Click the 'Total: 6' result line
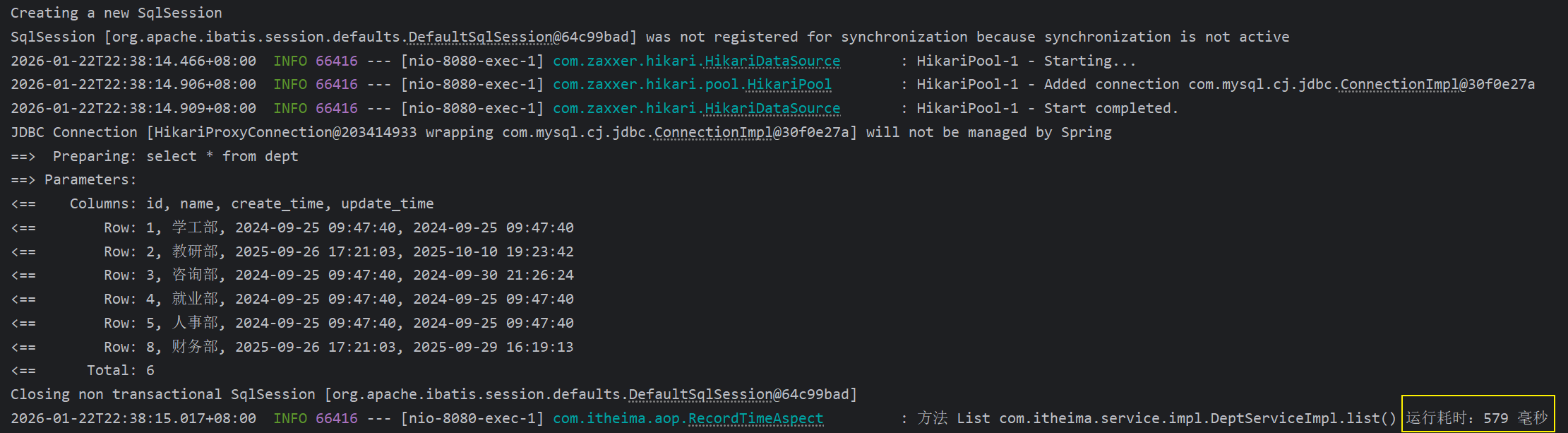 pos(83,370)
